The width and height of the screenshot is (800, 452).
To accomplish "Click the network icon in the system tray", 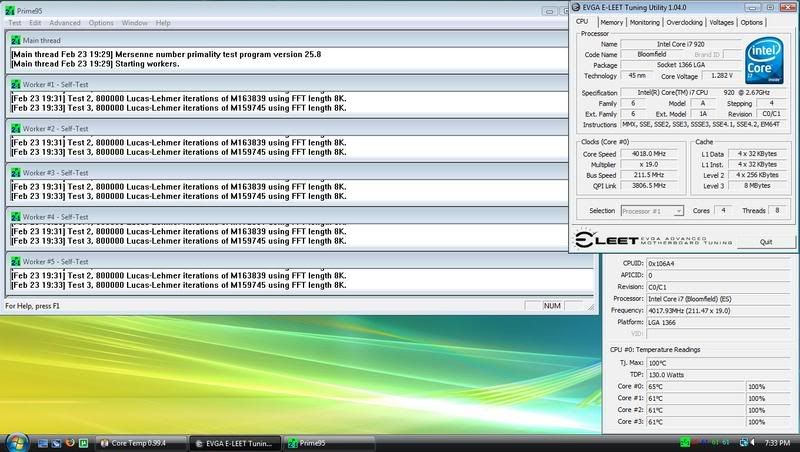I will coord(744,443).
